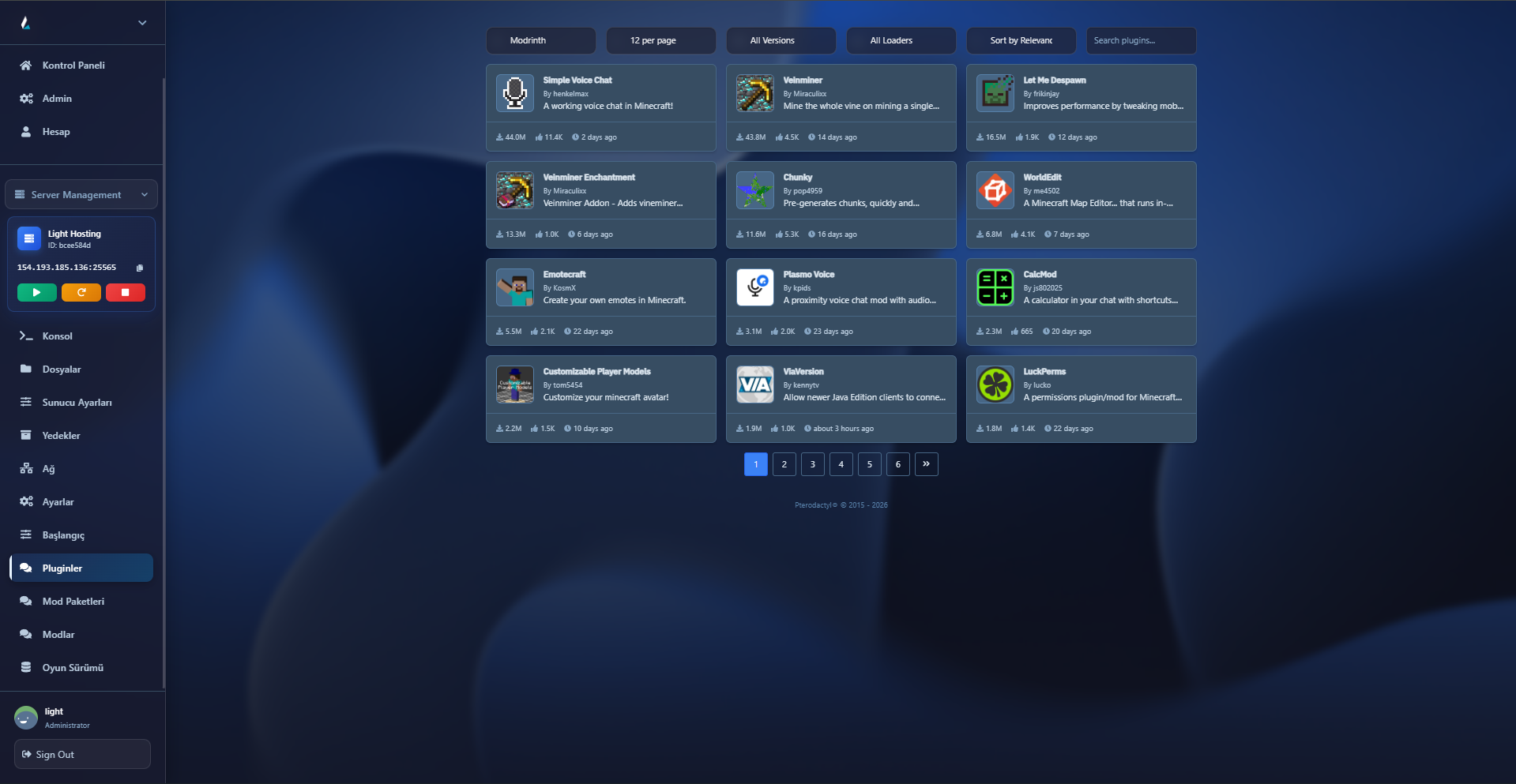Focus the Search plugins input field
Screen dimensions: 1516x784
coord(1140,40)
